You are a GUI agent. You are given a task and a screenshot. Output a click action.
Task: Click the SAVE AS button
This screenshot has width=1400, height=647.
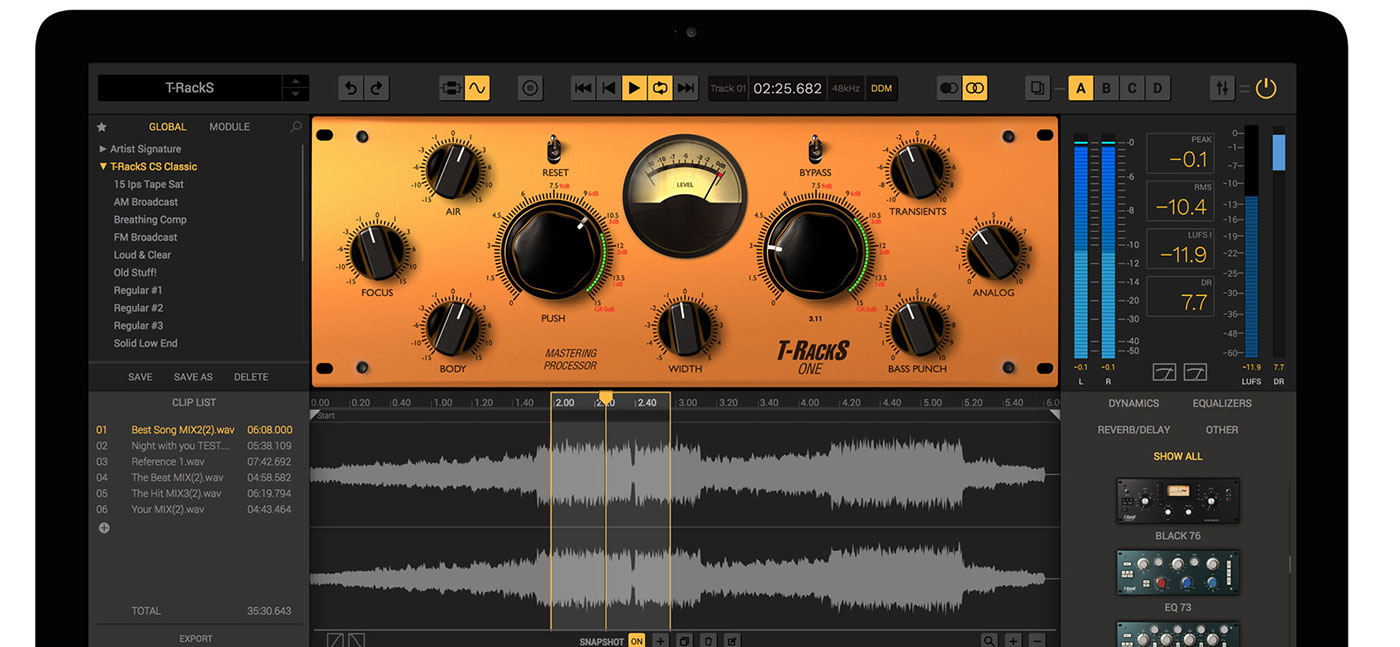(193, 377)
